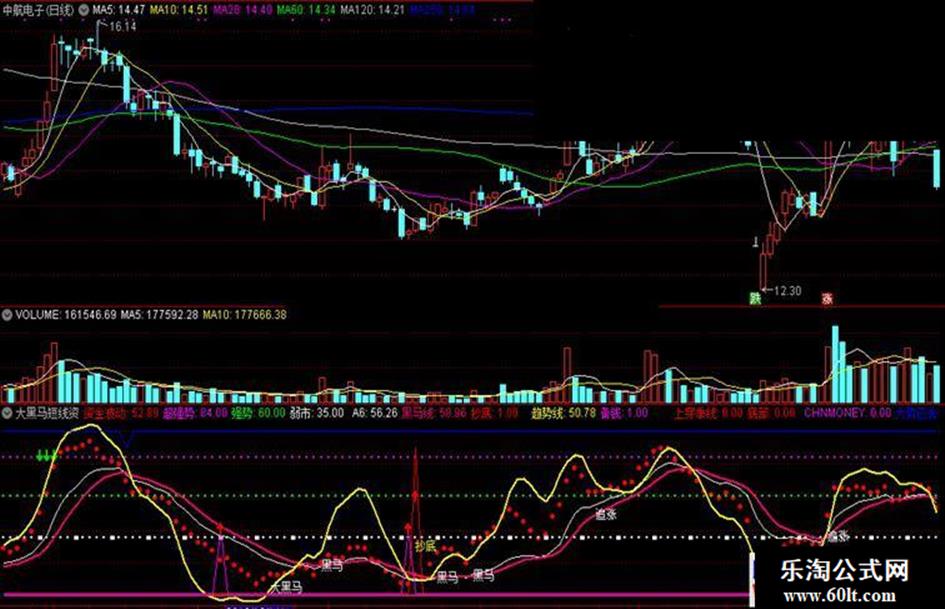Select the MA120: 14.21 value label
This screenshot has height=609, width=945.
[372, 10]
